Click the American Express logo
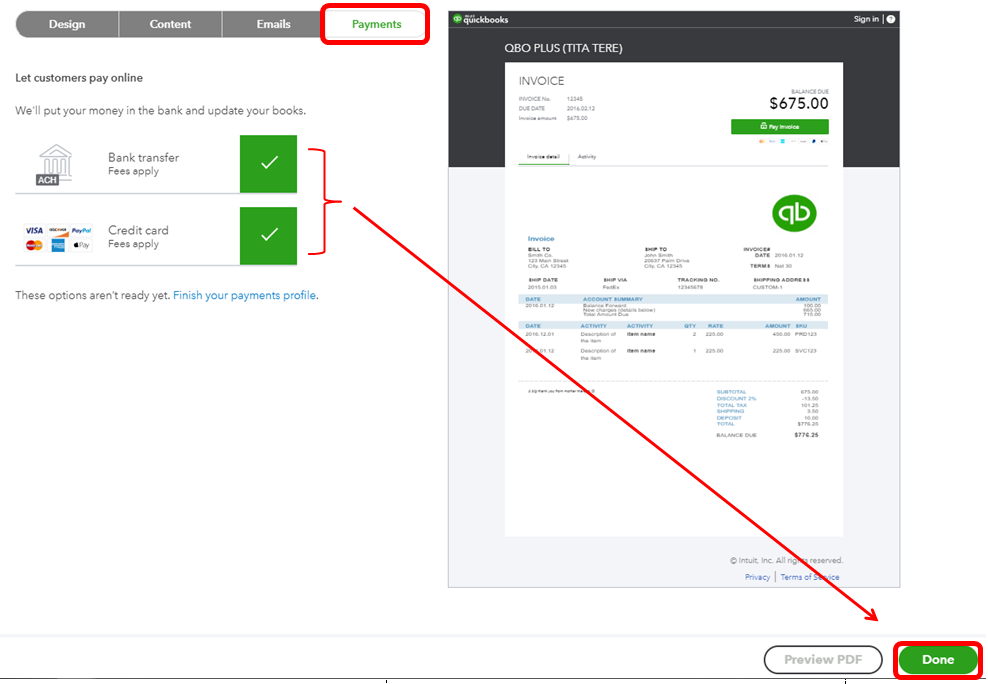This screenshot has width=988, height=684. coord(58,245)
